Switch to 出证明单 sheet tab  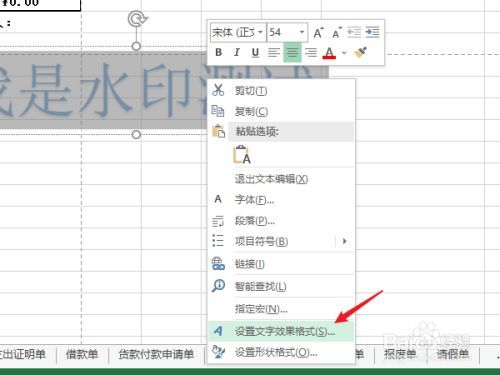coord(23,354)
